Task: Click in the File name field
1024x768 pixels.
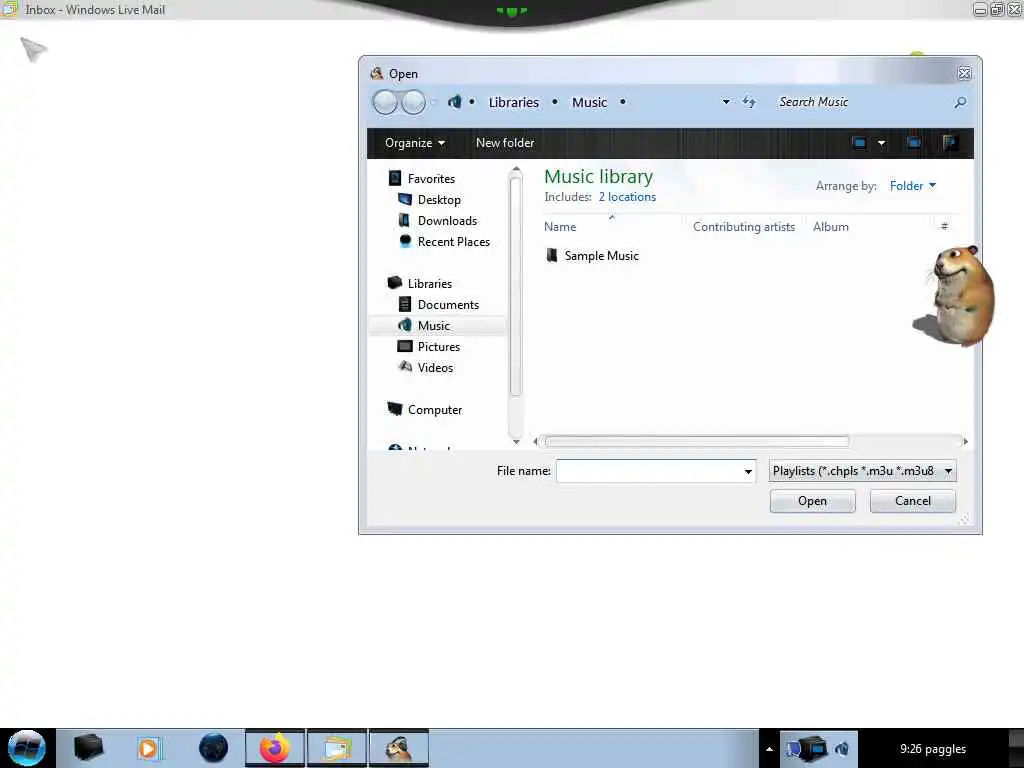Action: (649, 471)
